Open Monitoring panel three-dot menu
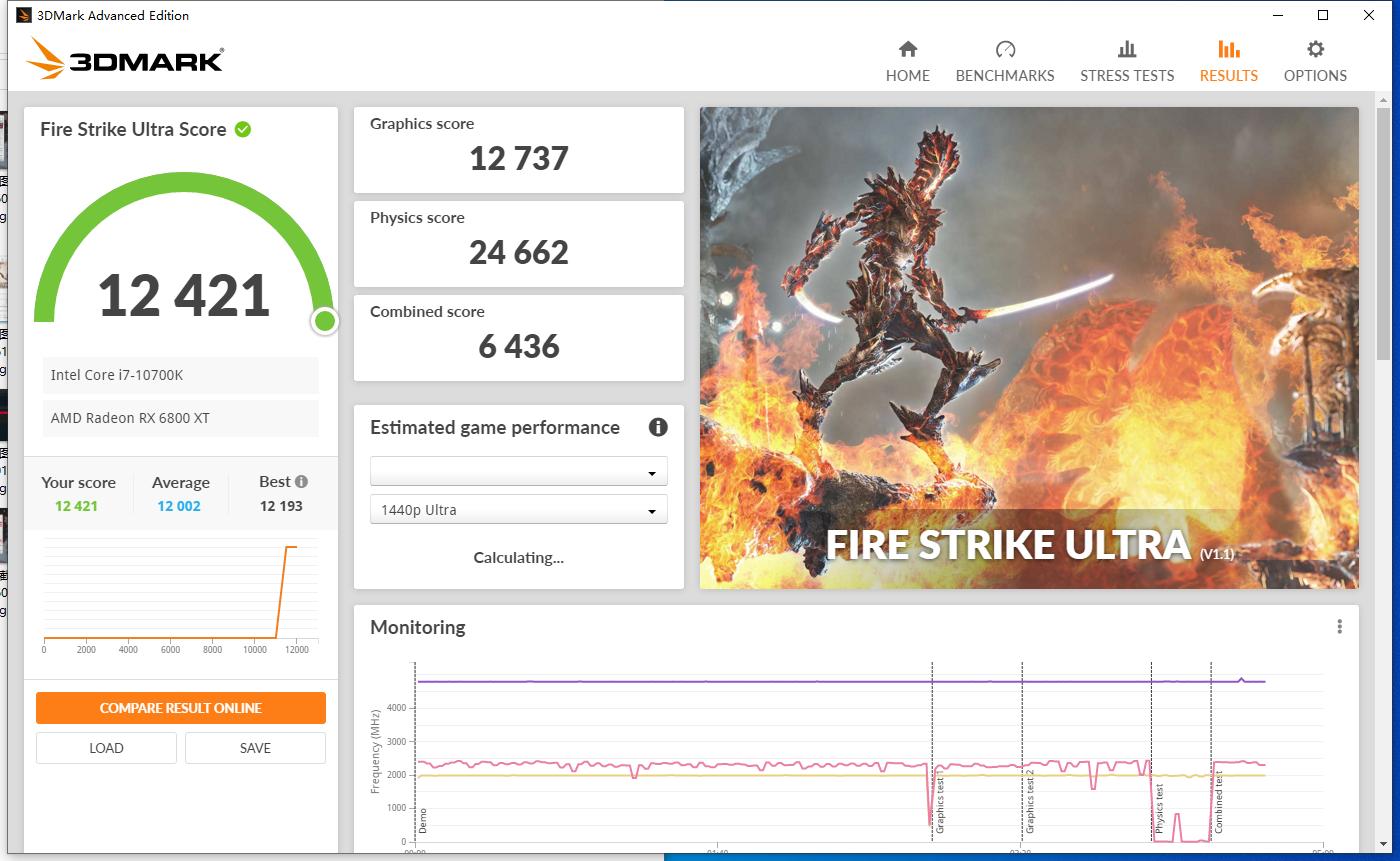This screenshot has height=861, width=1400. coord(1339,627)
